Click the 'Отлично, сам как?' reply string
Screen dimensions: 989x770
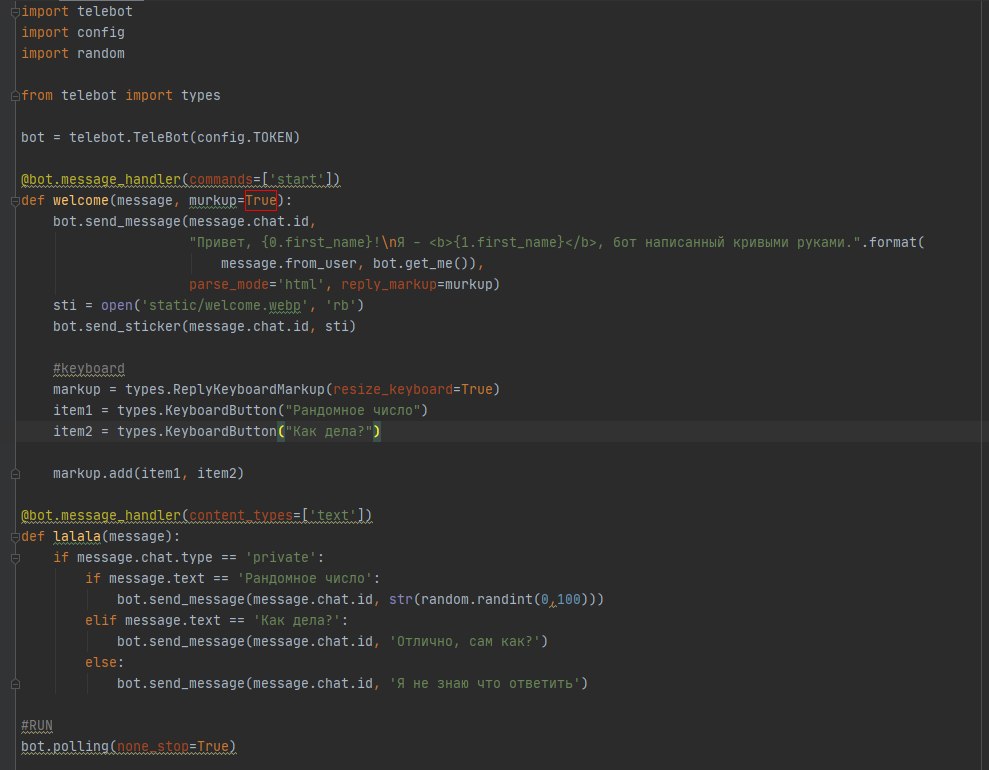[464, 641]
